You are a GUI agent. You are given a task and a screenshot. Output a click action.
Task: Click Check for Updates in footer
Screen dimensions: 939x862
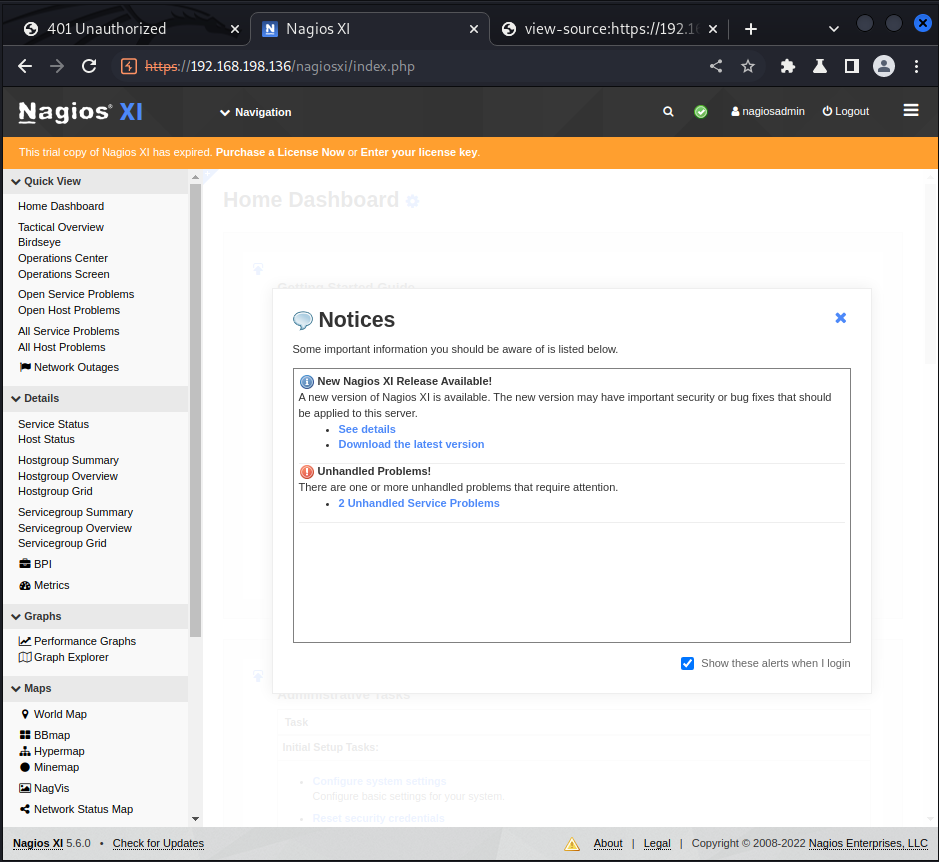point(158,843)
